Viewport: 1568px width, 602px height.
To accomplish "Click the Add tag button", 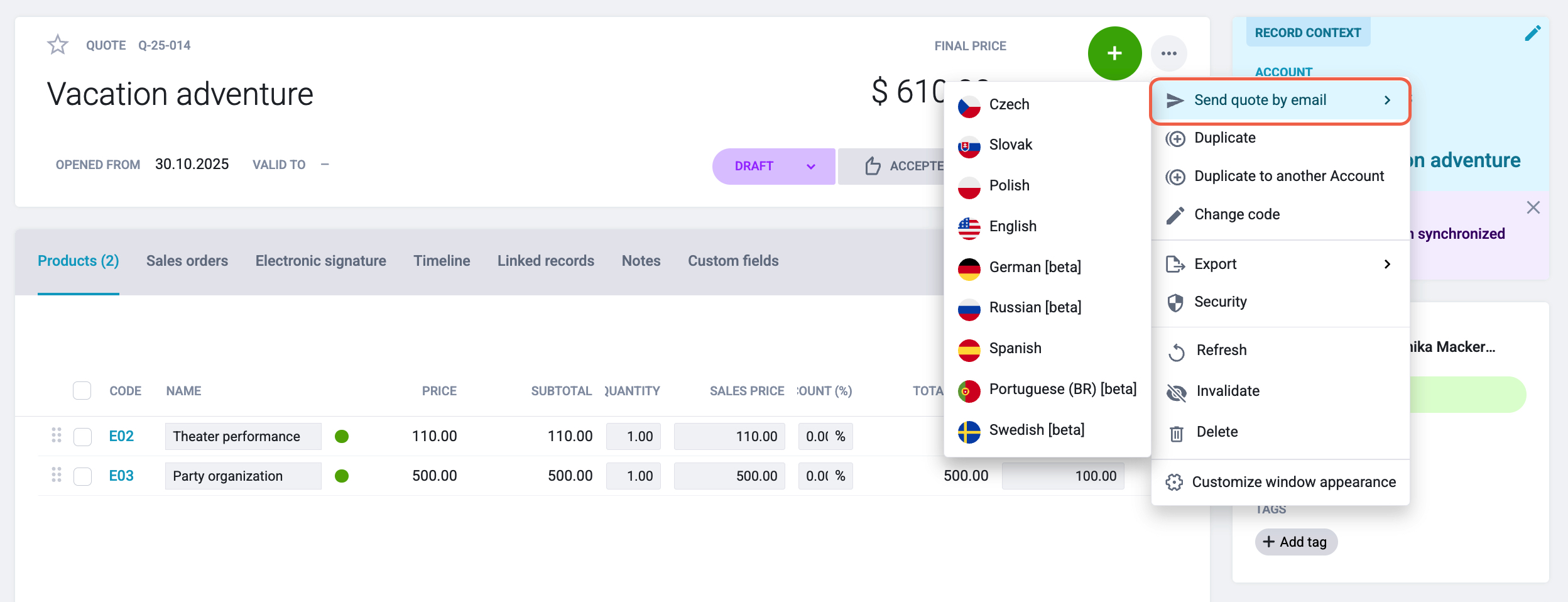I will click(x=1296, y=542).
